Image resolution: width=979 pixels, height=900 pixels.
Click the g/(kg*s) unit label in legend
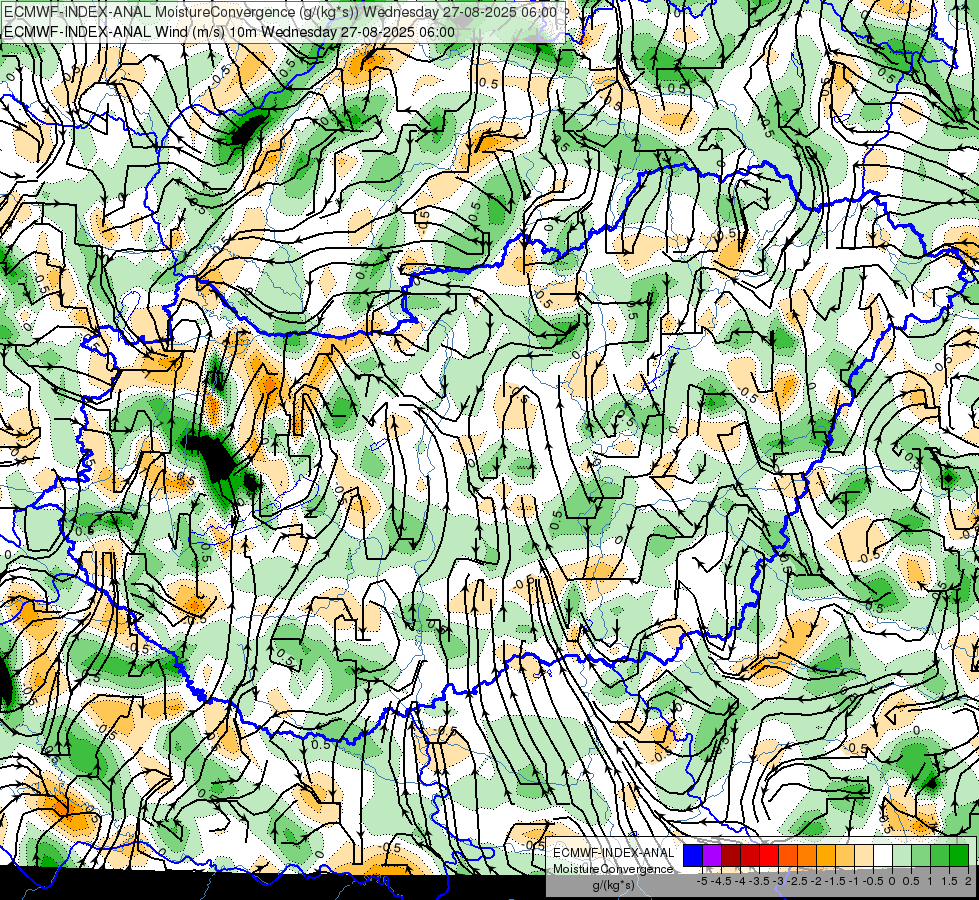point(613,886)
